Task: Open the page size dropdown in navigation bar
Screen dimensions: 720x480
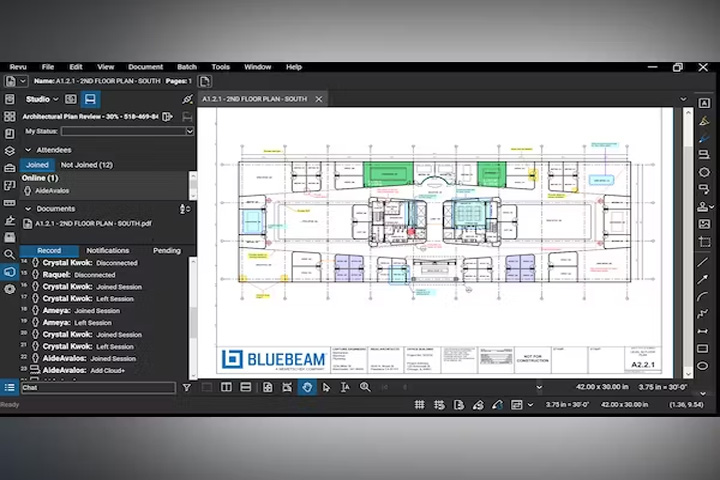Action: [539, 387]
